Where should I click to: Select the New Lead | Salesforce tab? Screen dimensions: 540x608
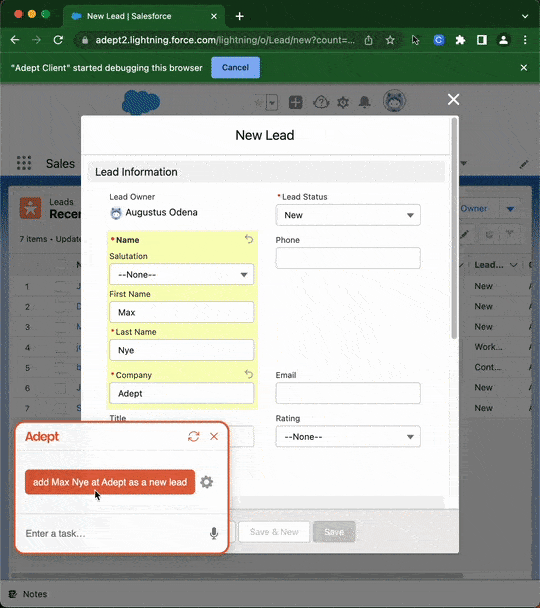(143, 16)
